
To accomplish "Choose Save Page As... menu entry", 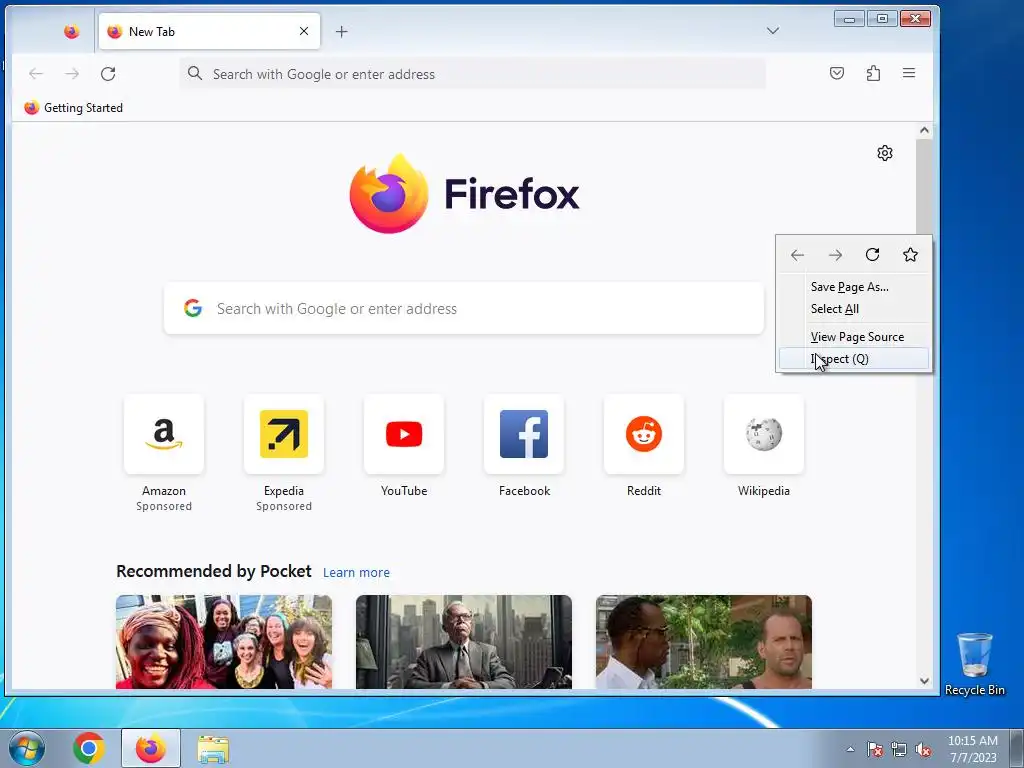I will coord(854,287).
